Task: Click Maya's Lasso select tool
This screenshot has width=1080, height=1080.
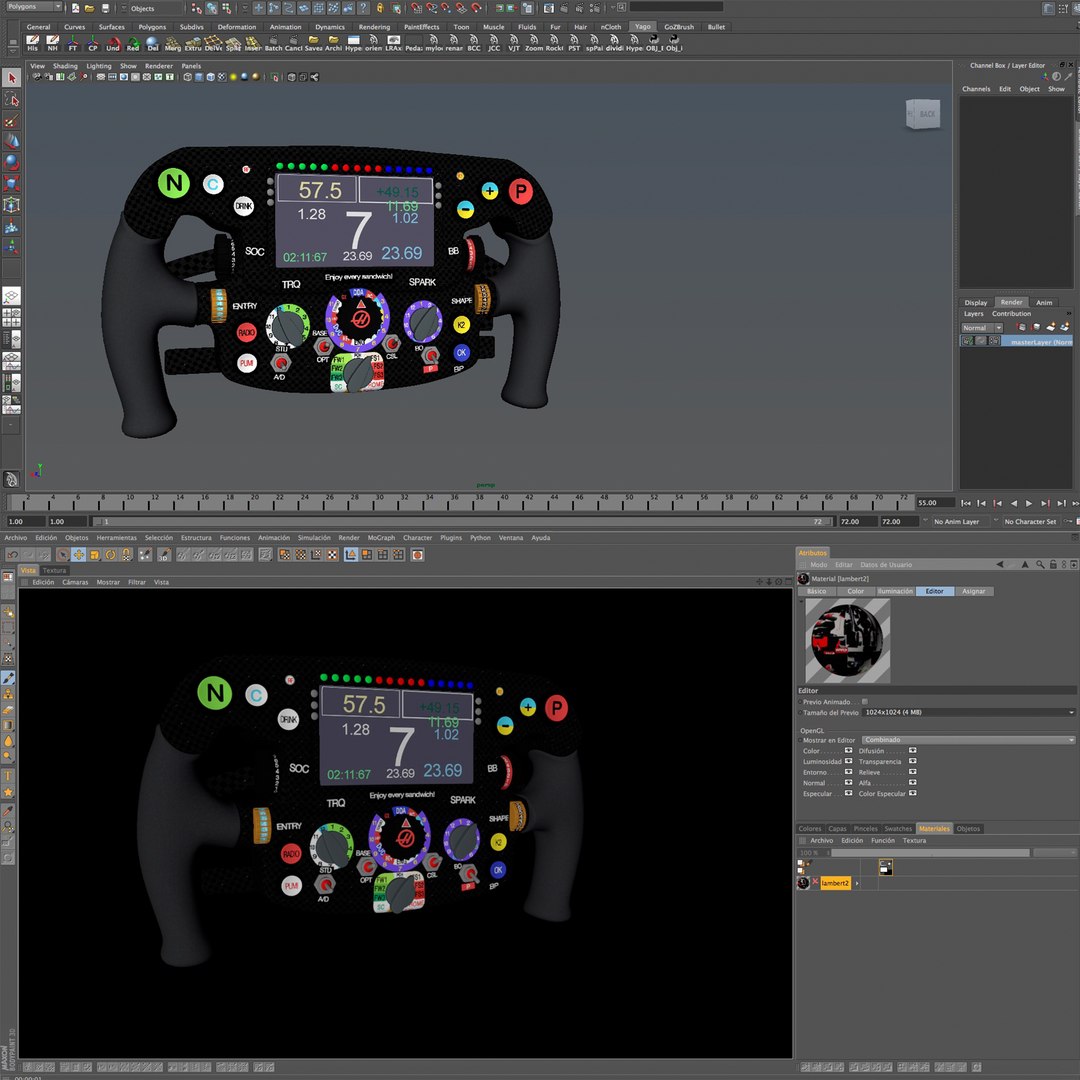Action: (x=11, y=99)
